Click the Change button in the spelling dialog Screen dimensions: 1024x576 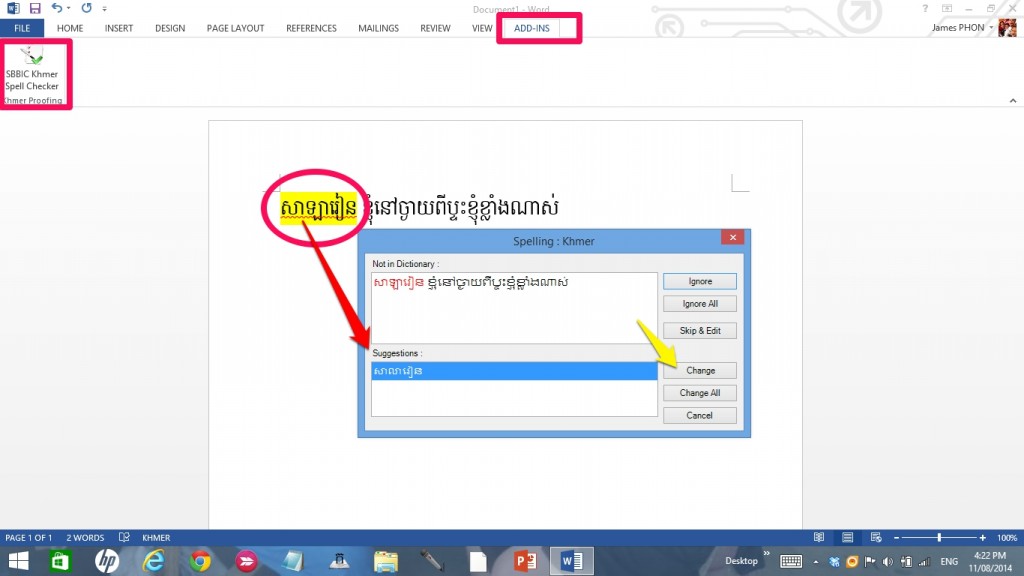coord(699,369)
